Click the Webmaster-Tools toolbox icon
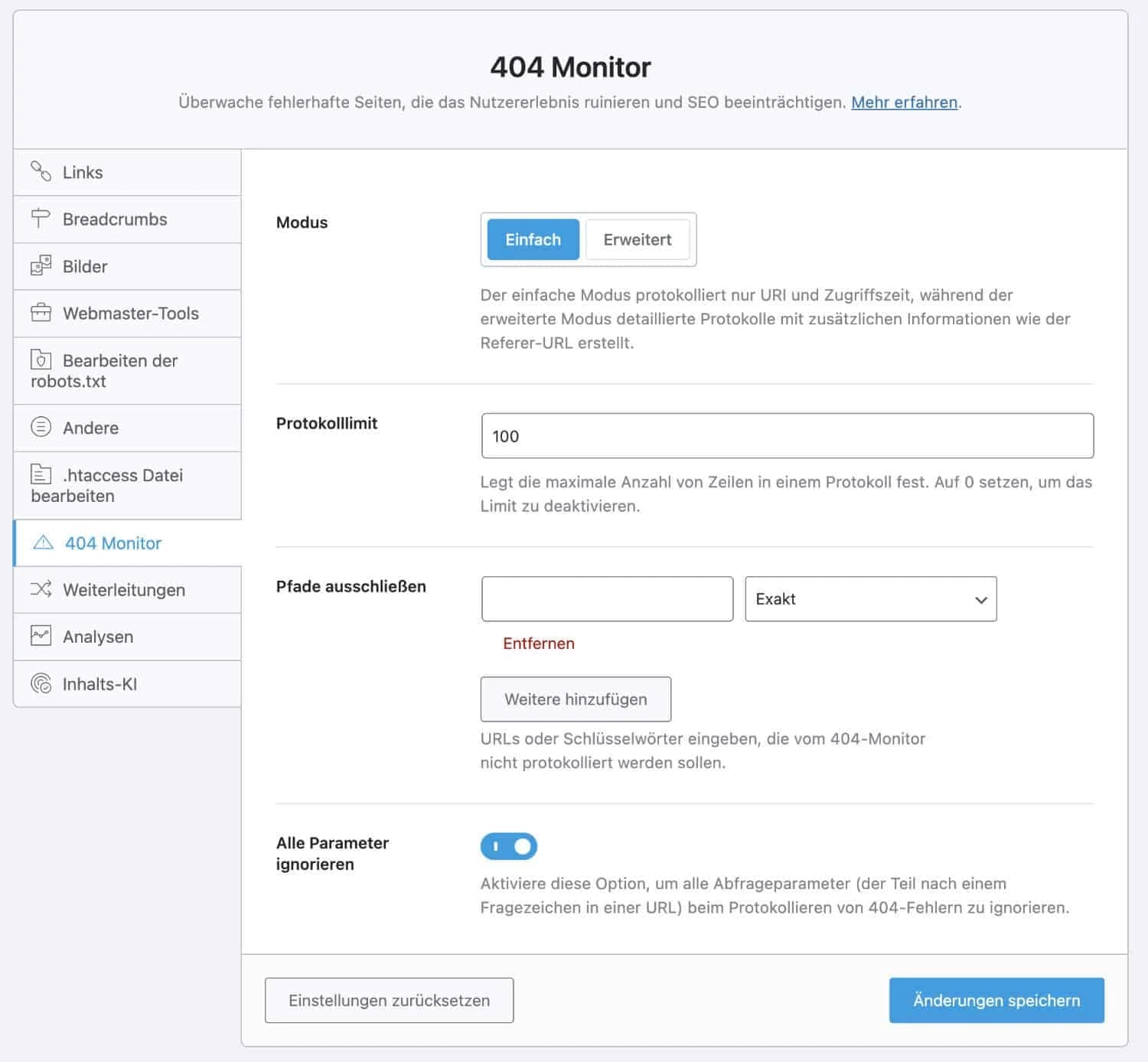1148x1062 pixels. [41, 313]
